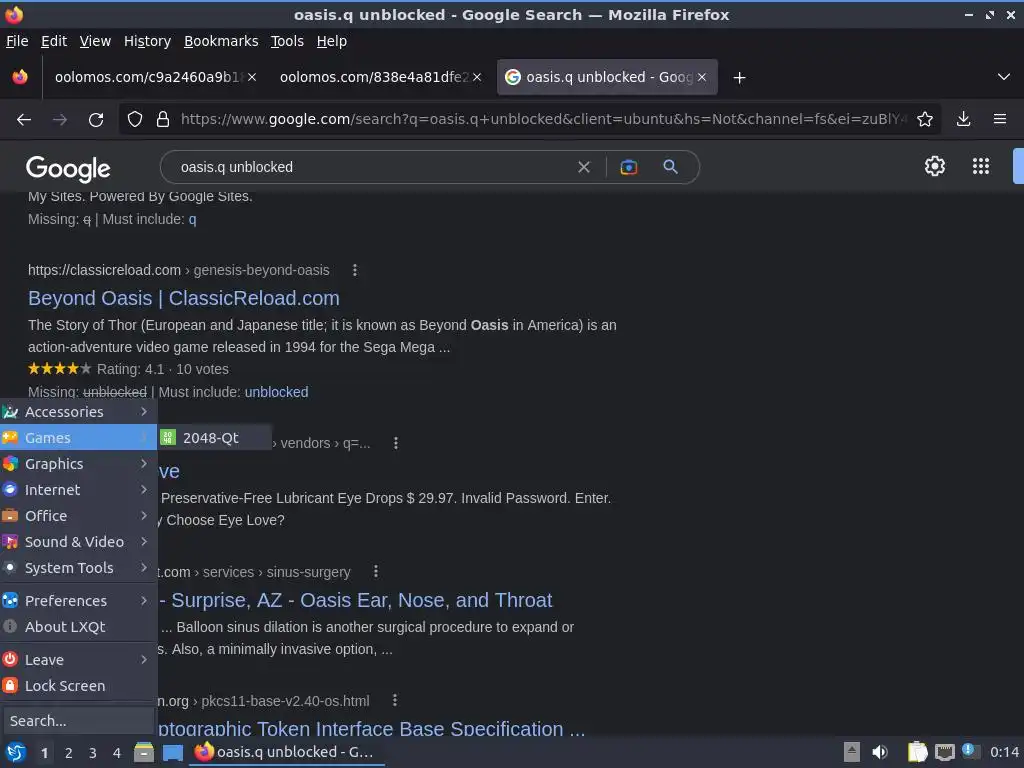Click the 'Must include: unblocked' link

(276, 392)
